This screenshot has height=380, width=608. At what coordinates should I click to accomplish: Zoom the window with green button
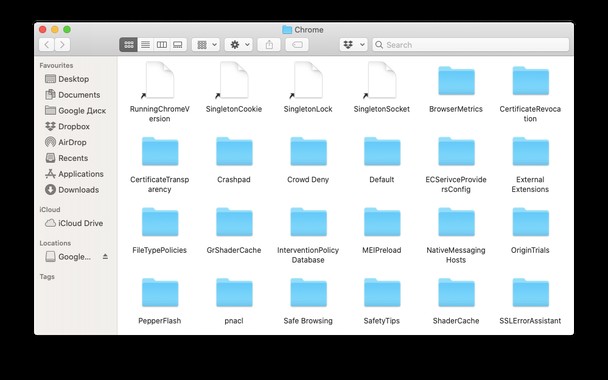(67, 29)
